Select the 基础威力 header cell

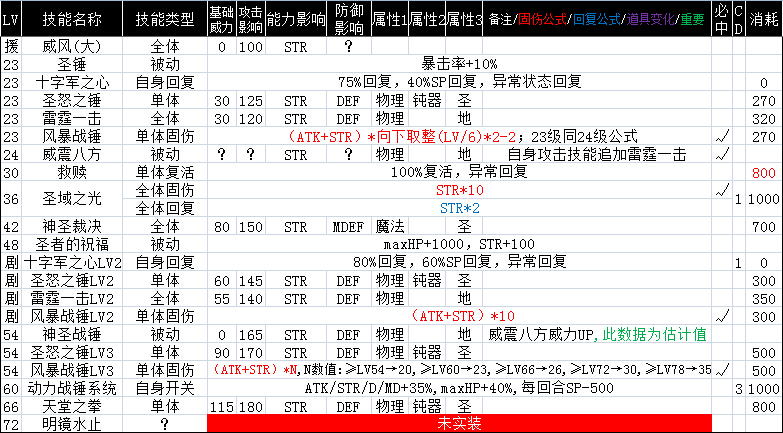pos(222,19)
